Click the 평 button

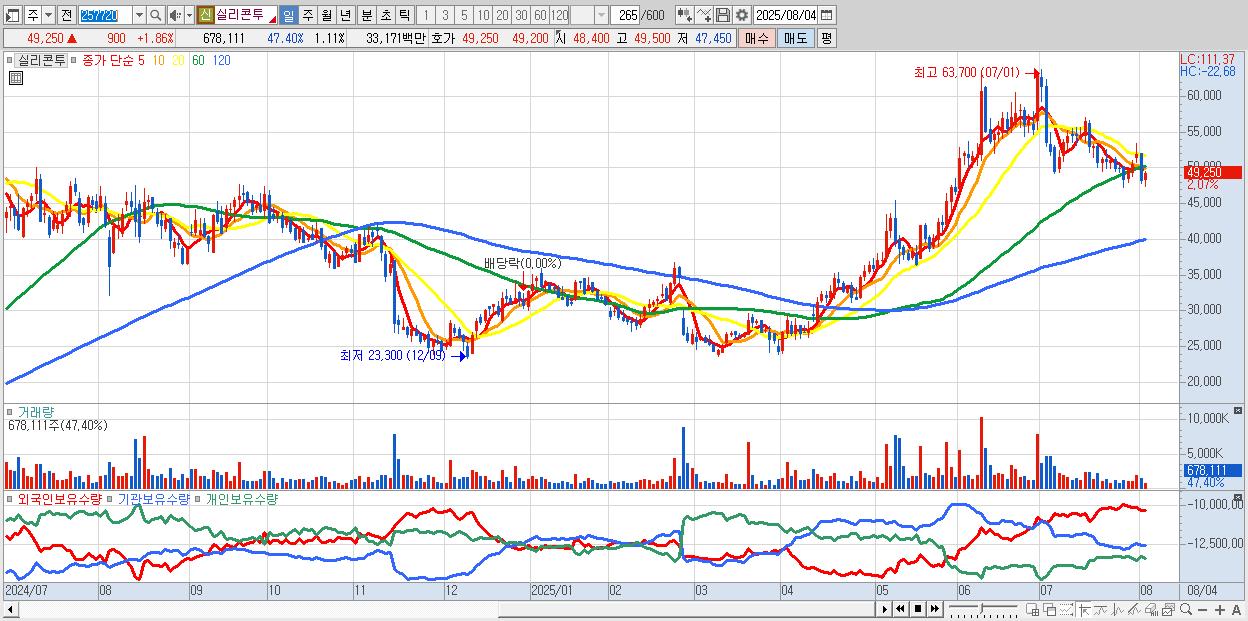tap(827, 38)
